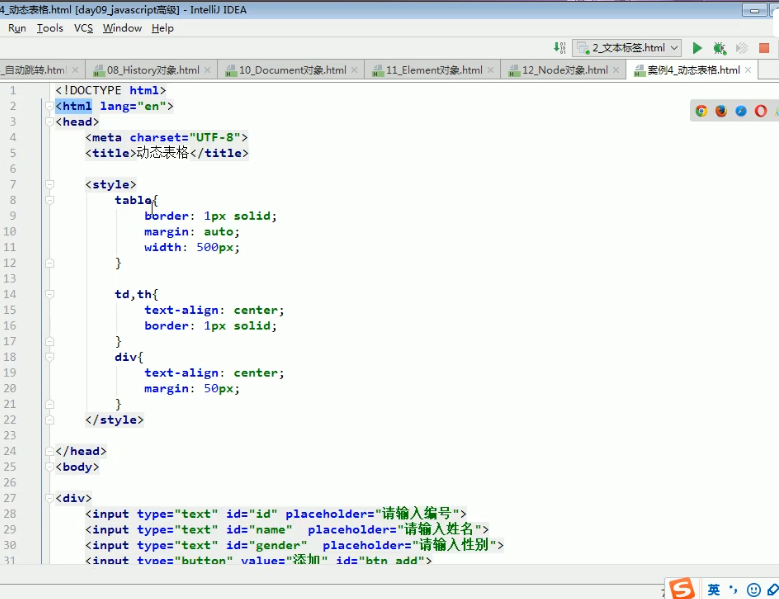This screenshot has height=599, width=779.
Task: Collapse the body tag fold on line 25
Action: (x=49, y=467)
